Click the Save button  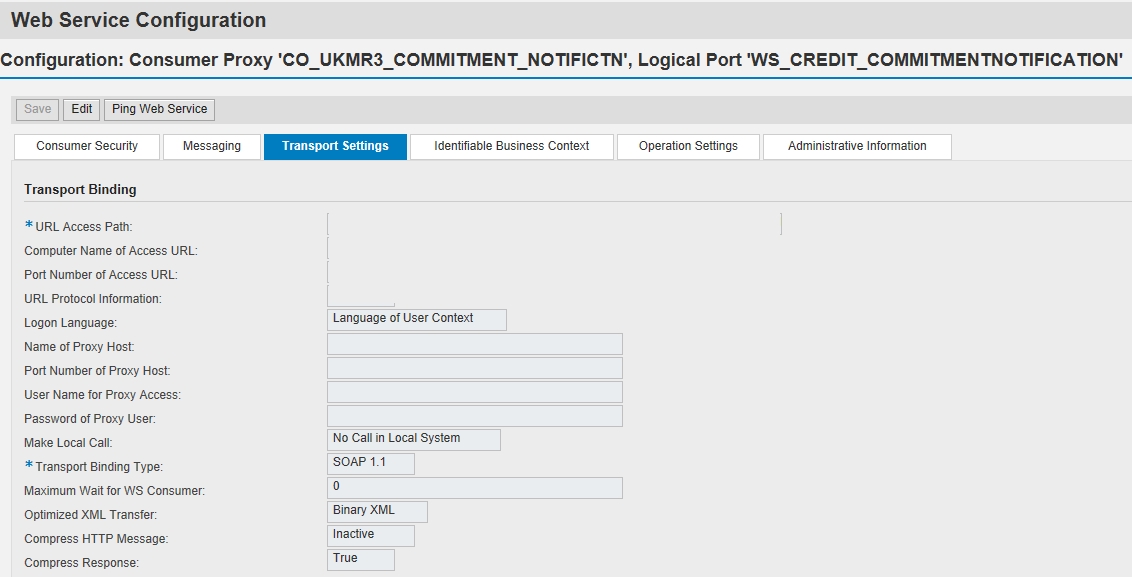click(36, 109)
